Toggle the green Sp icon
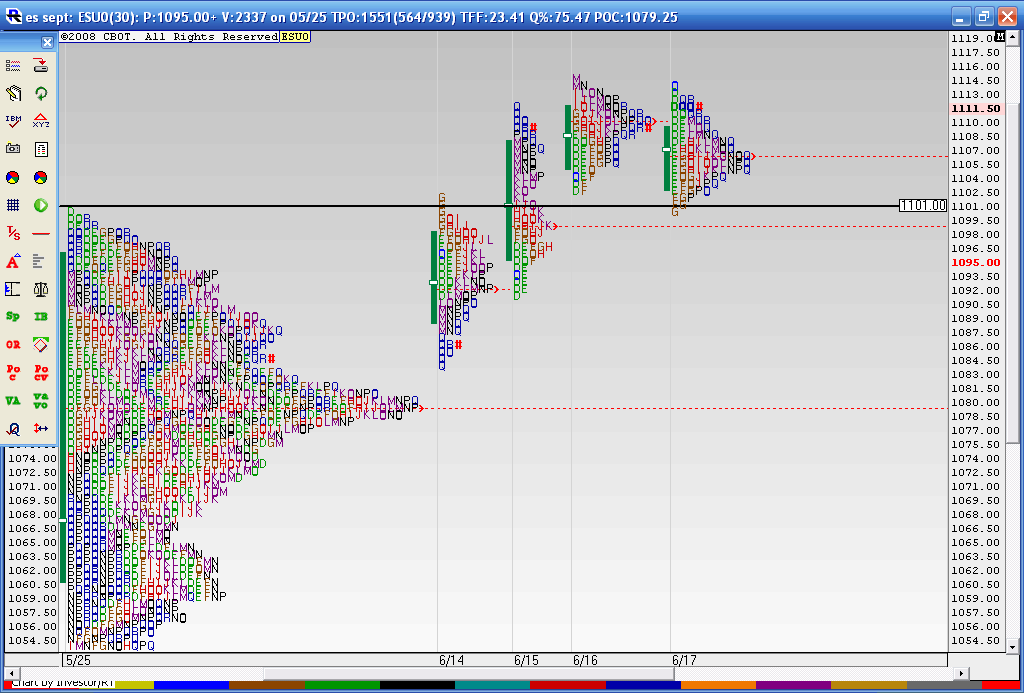This screenshot has width=1024, height=693. pos(12,316)
